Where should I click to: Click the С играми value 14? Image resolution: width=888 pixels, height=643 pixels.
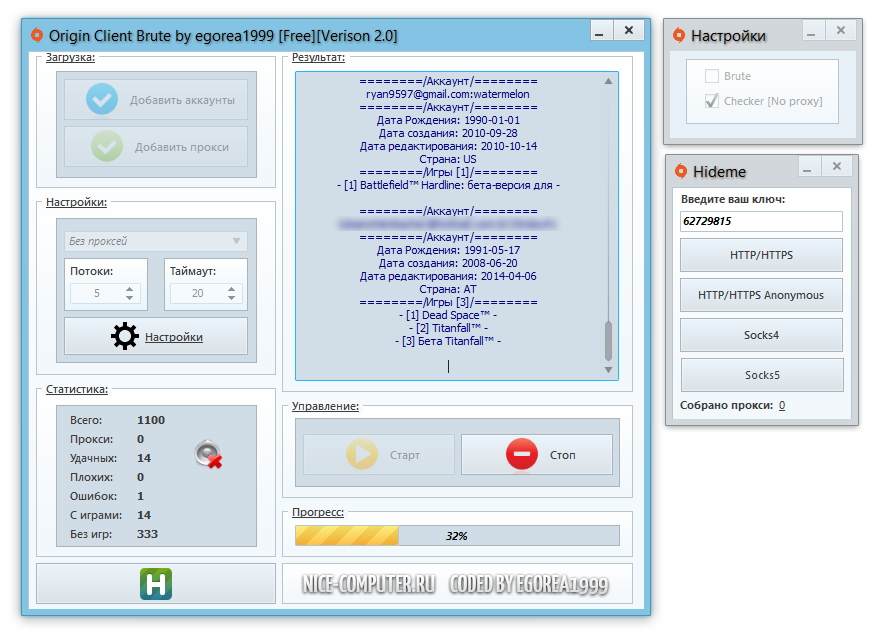pyautogui.click(x=144, y=515)
